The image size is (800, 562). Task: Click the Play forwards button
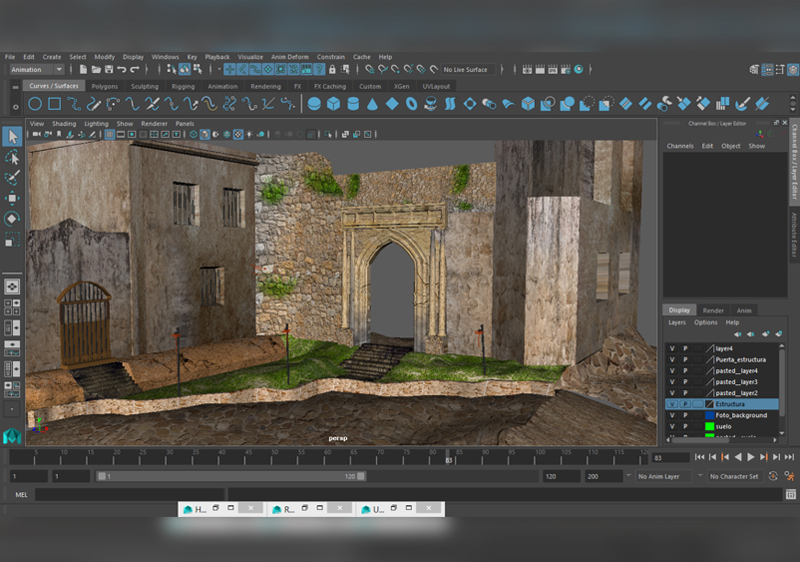tap(751, 457)
